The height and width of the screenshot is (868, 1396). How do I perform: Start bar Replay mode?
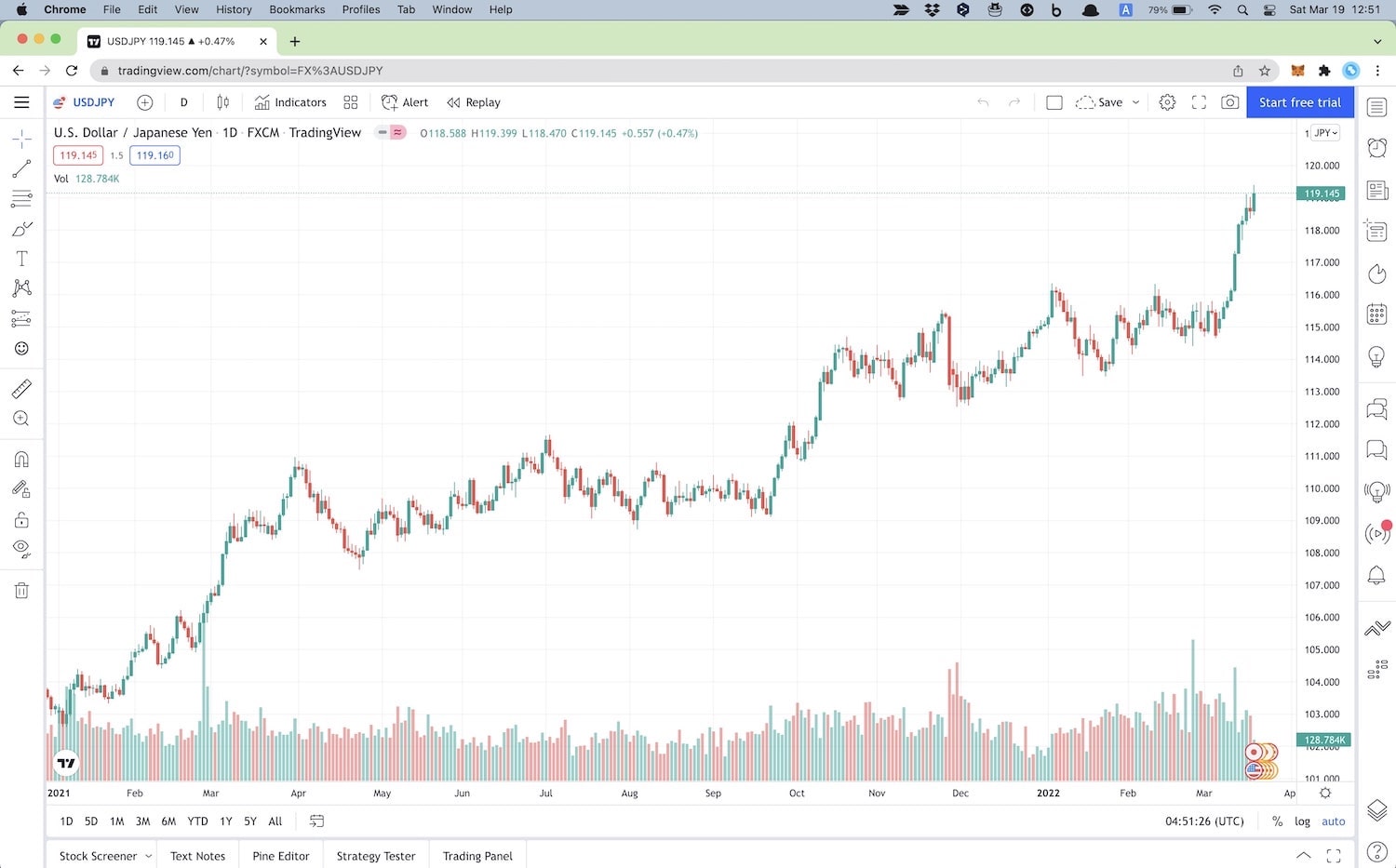pyautogui.click(x=474, y=102)
